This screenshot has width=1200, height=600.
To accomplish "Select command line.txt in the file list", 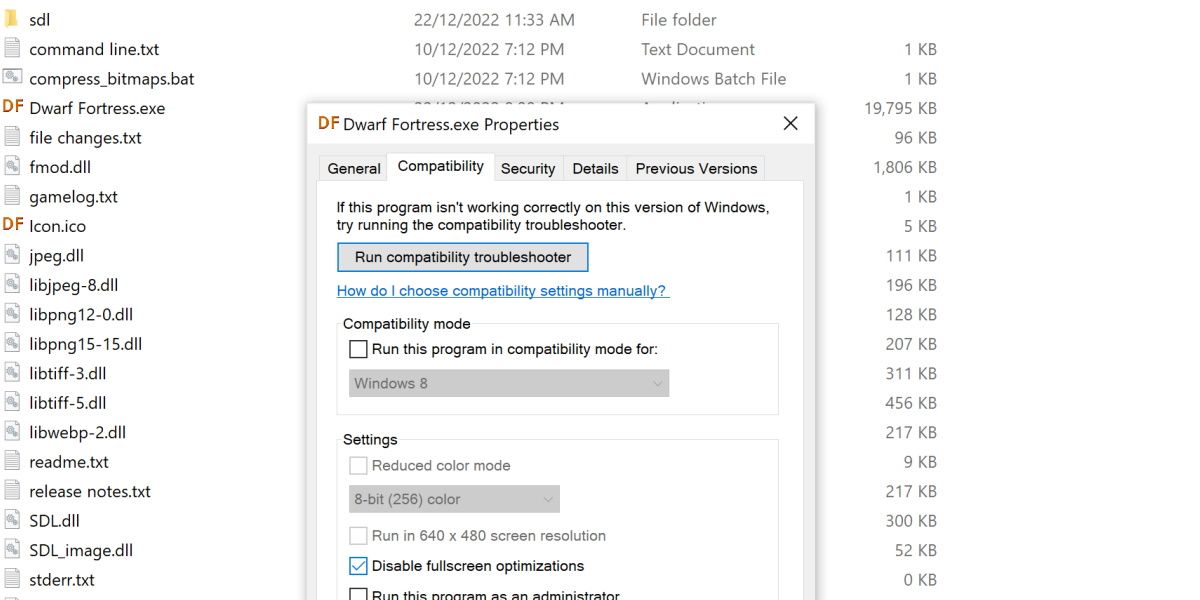I will tap(94, 49).
